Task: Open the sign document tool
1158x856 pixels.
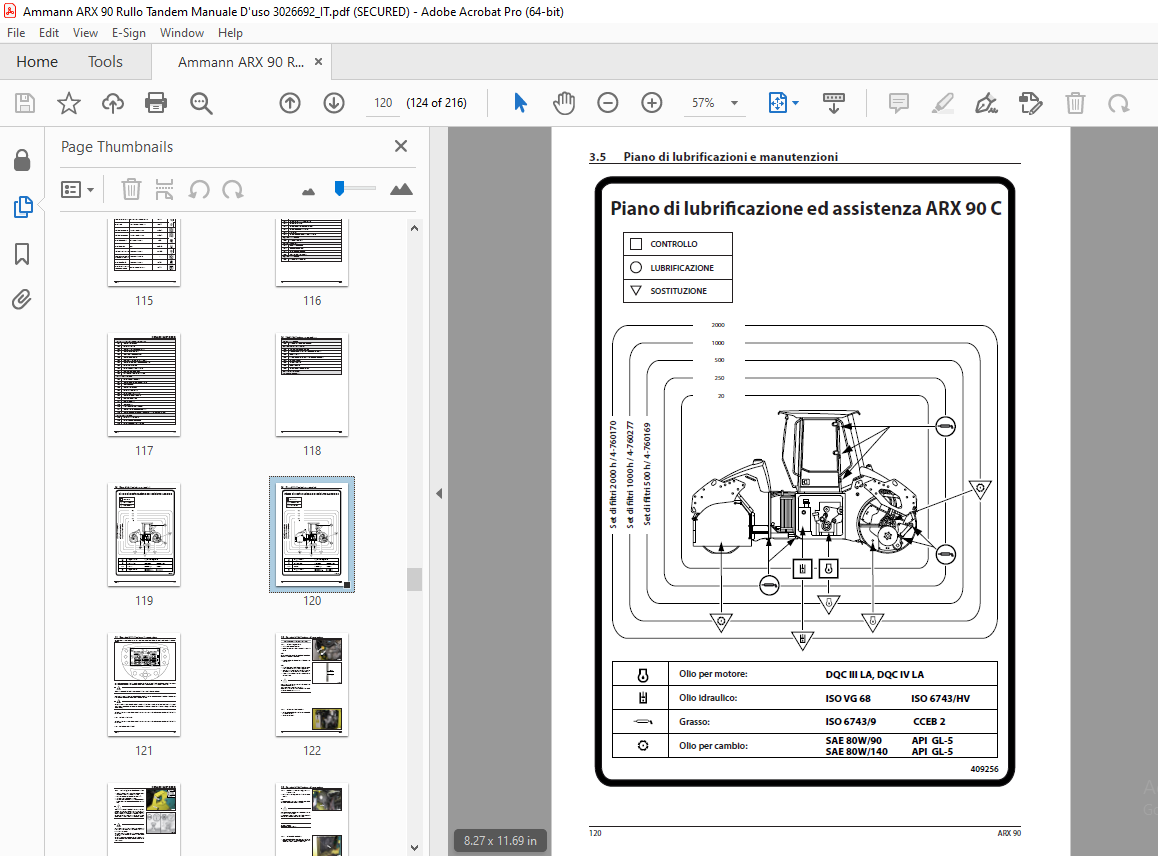Action: coord(987,103)
